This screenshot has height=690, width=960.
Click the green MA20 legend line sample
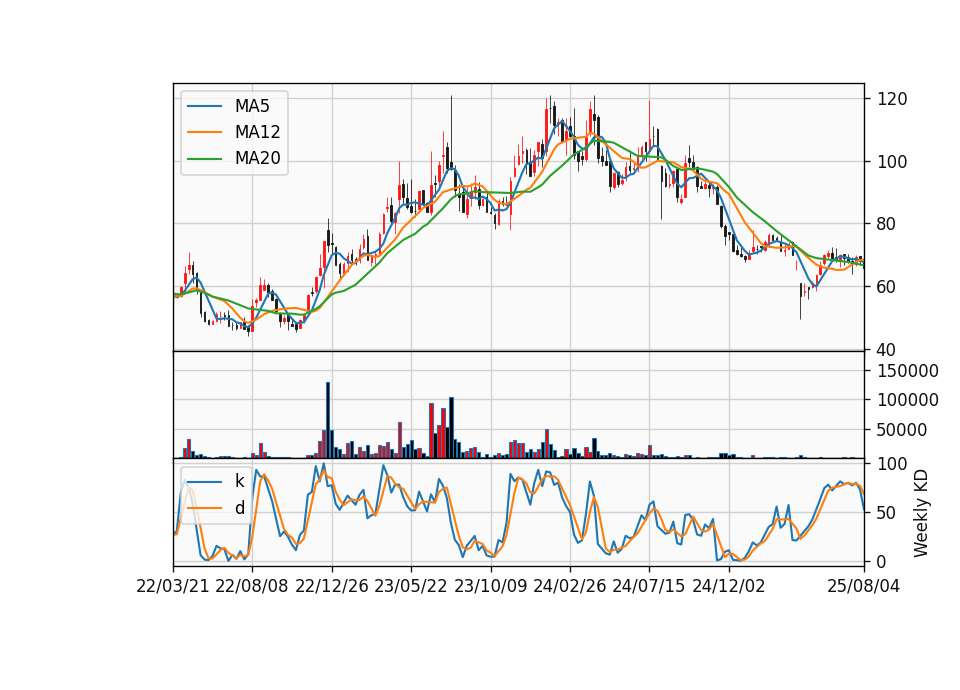pos(204,158)
